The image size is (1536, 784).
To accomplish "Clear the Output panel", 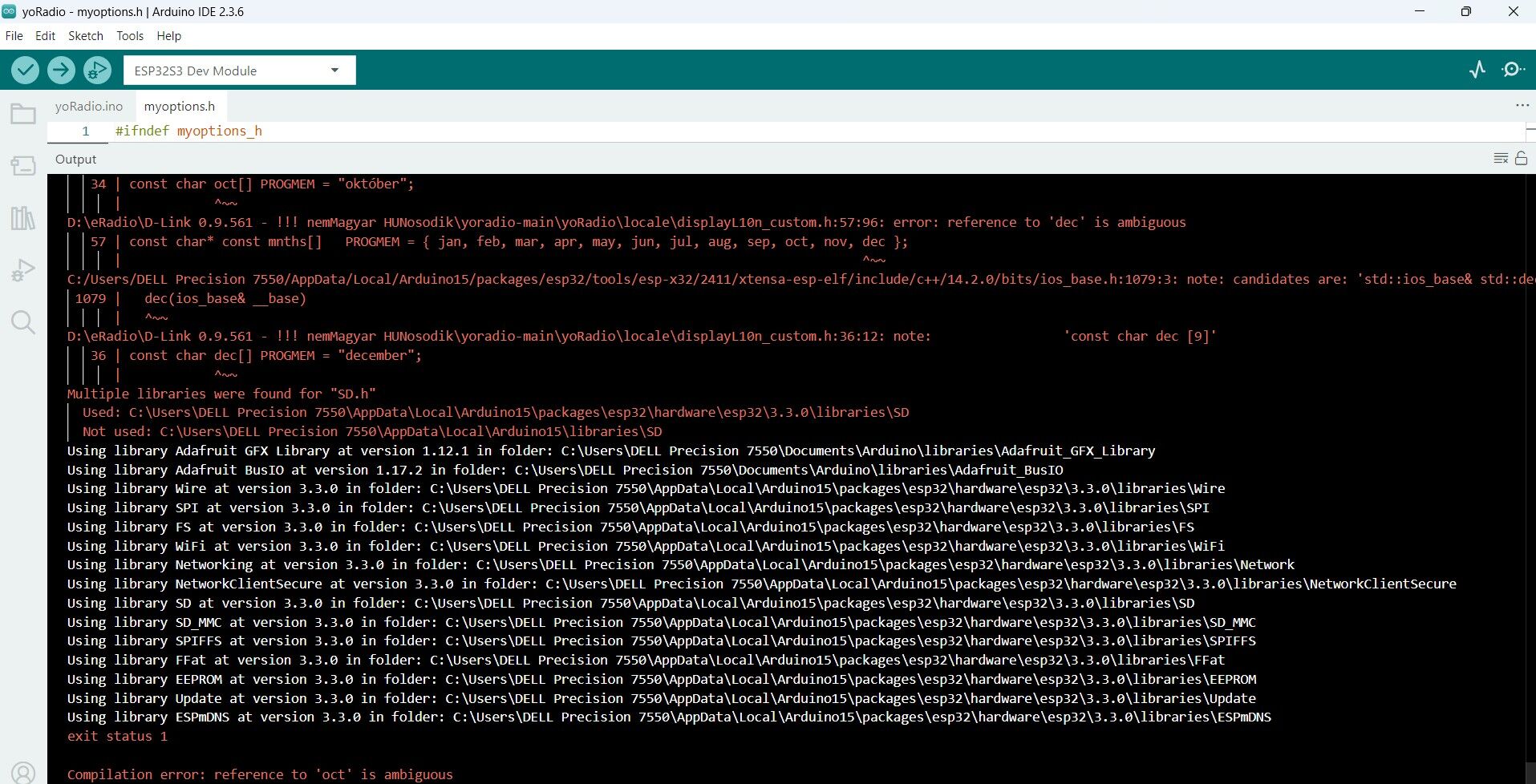I will [1501, 159].
